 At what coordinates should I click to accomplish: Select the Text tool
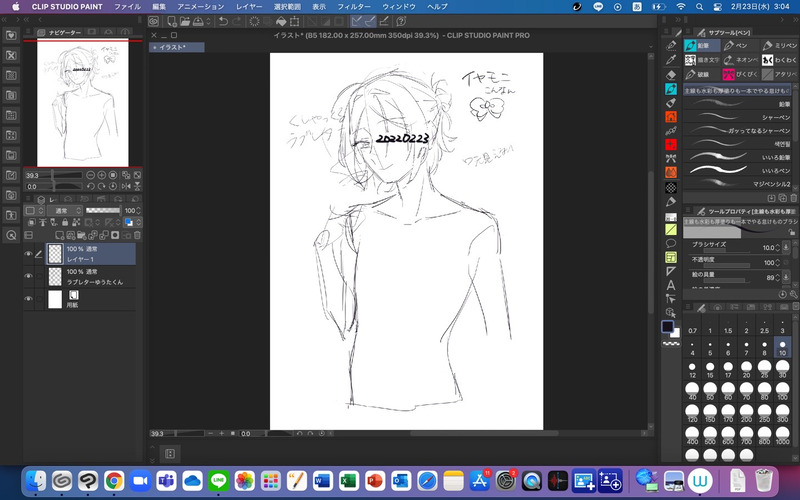tap(671, 285)
